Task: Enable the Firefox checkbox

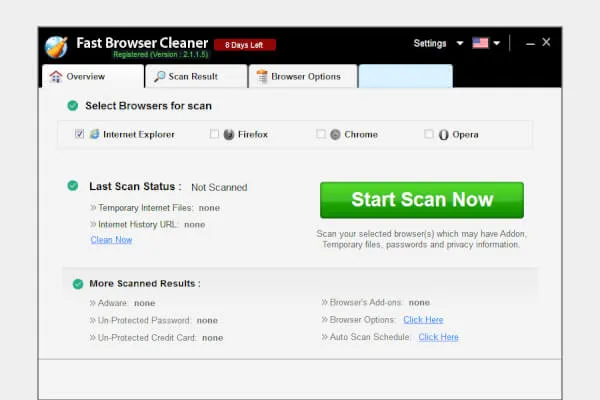Action: click(214, 134)
